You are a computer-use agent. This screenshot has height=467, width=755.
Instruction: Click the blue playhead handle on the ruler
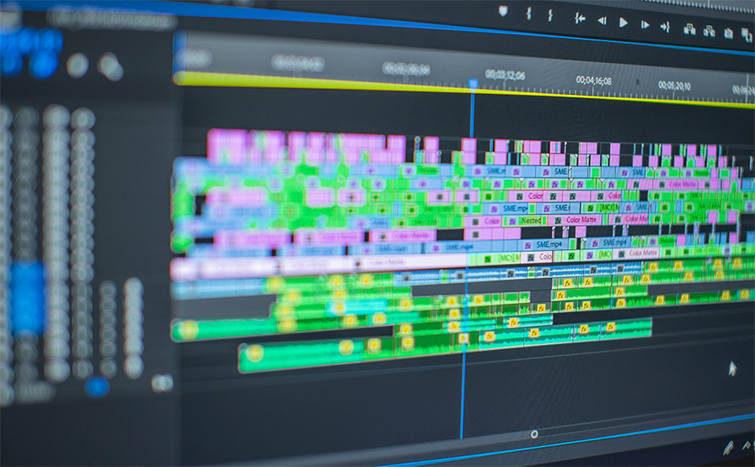473,85
